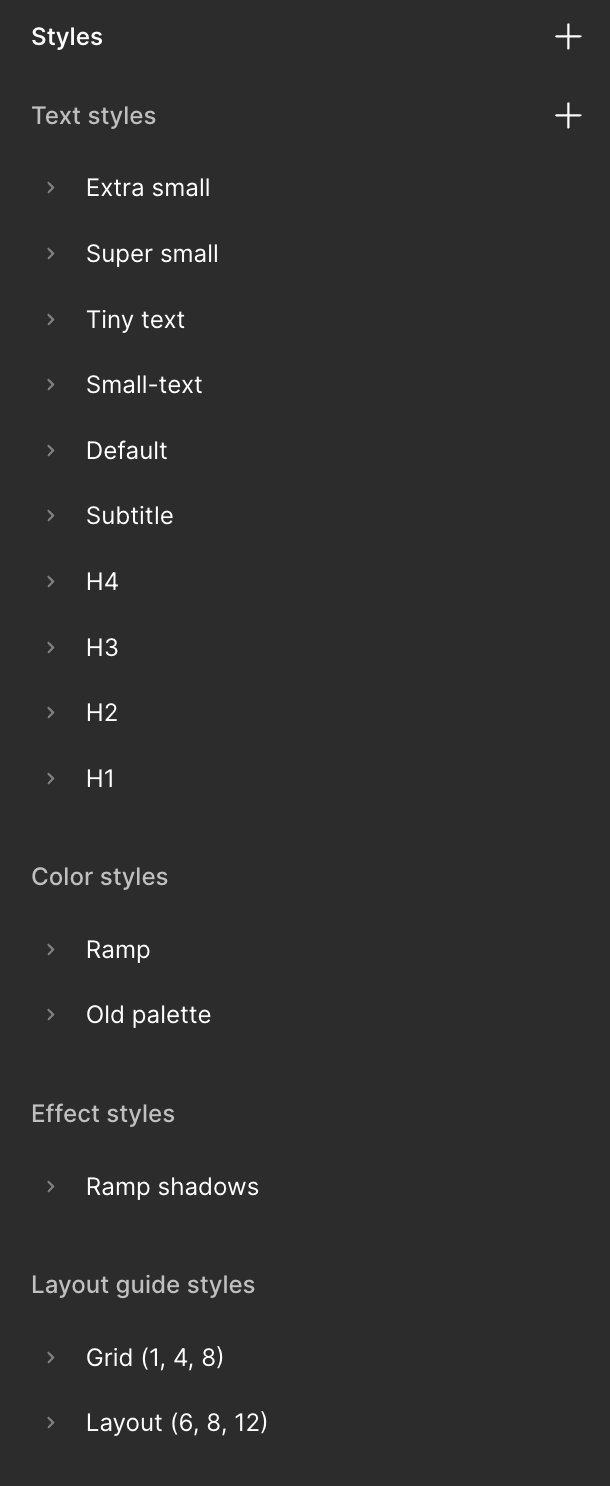Click the Effect styles section heading
The height and width of the screenshot is (1486, 610).
(103, 1114)
